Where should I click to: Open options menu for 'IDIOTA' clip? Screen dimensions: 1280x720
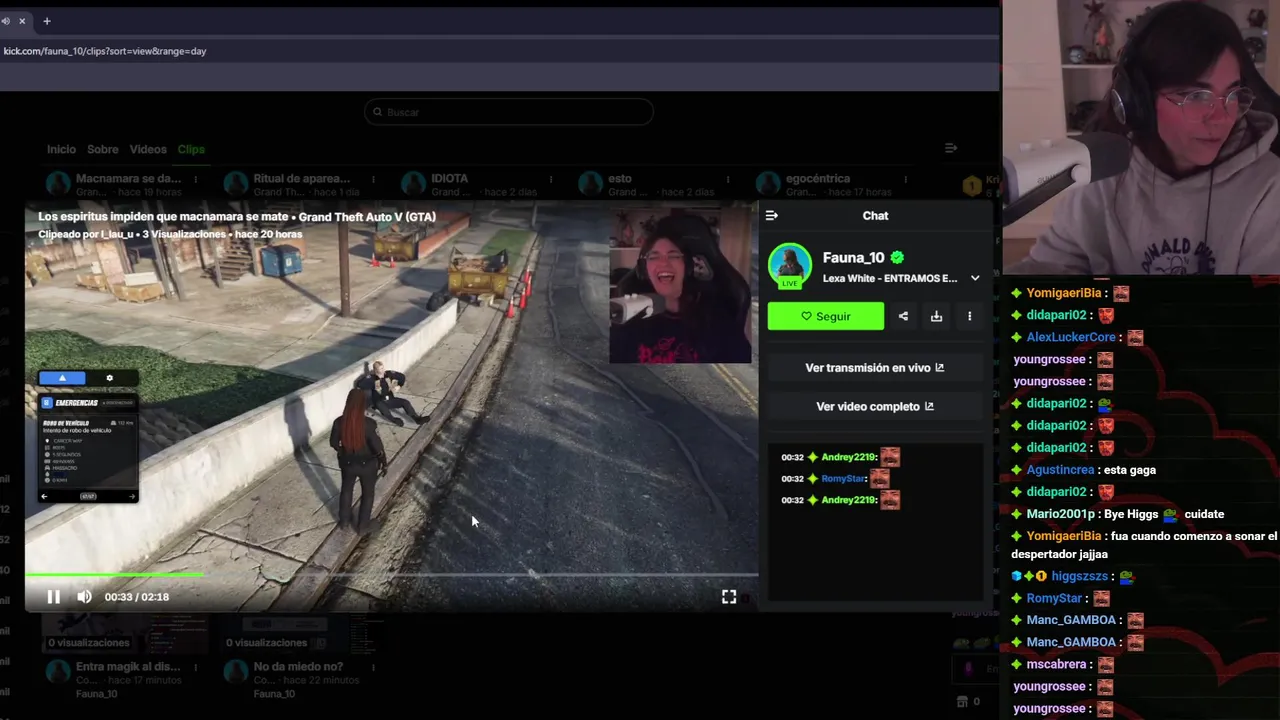click(x=551, y=179)
